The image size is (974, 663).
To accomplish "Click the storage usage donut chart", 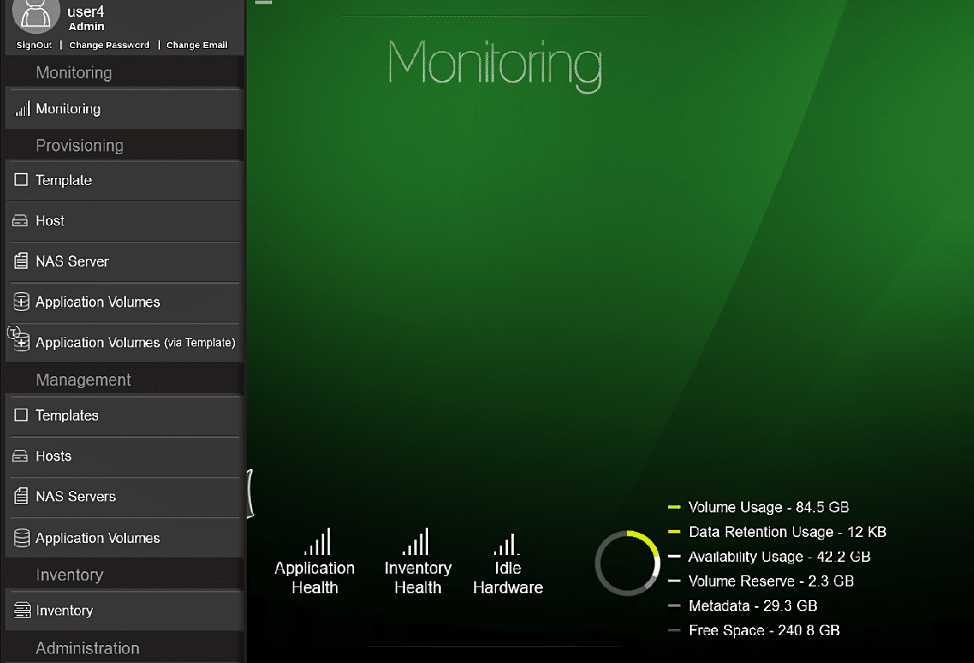I will point(627,563).
